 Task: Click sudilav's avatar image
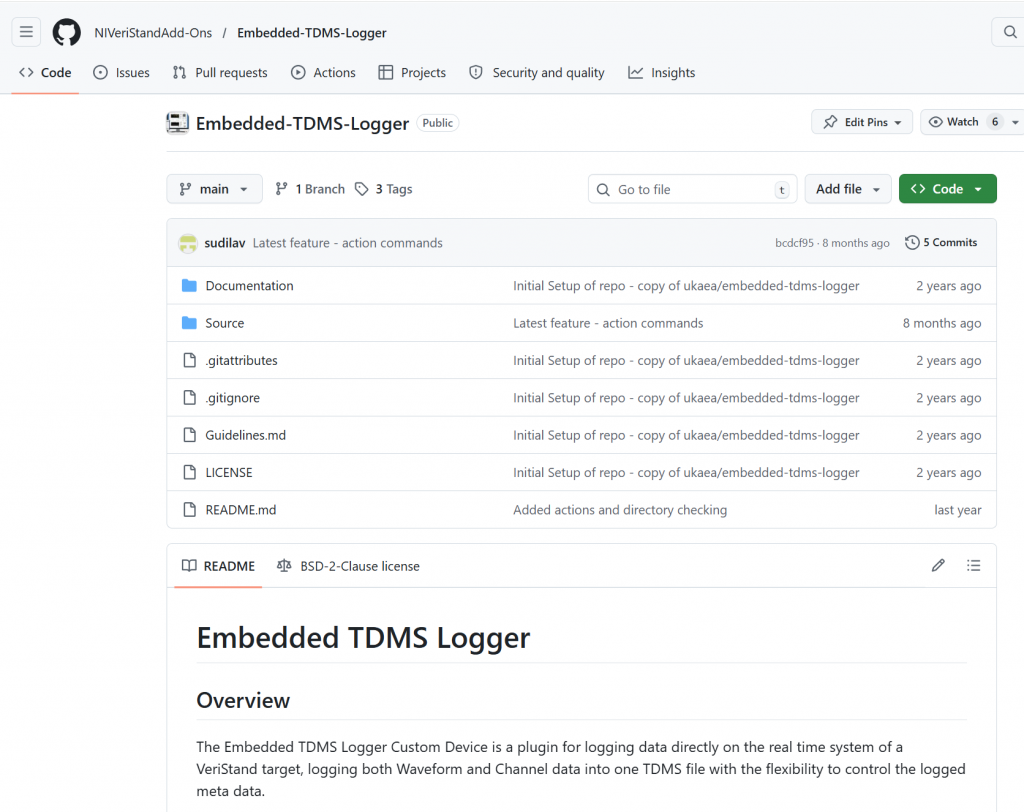click(187, 243)
